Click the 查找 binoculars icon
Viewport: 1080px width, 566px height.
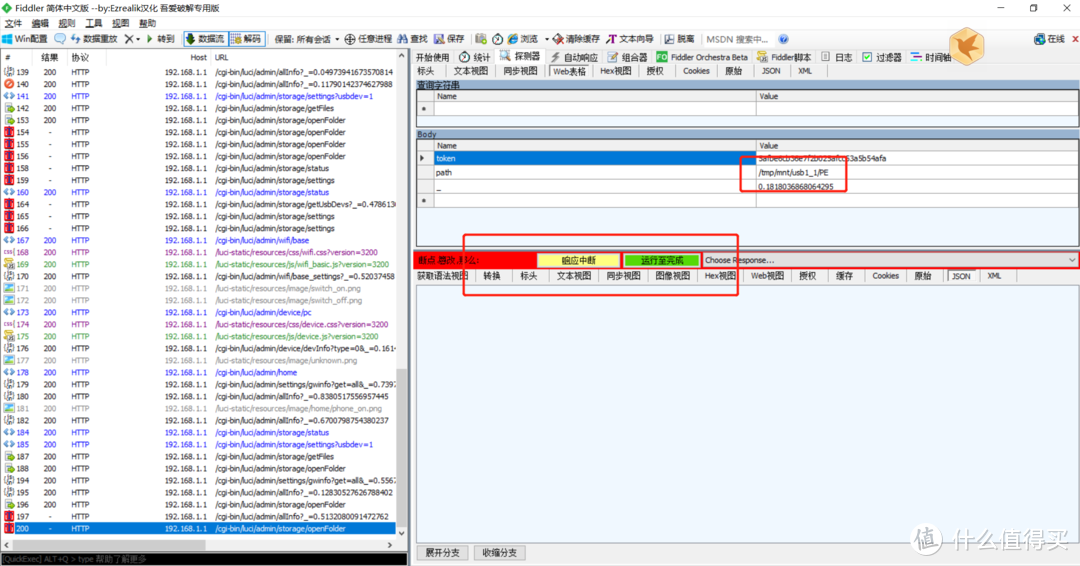pyautogui.click(x=403, y=39)
